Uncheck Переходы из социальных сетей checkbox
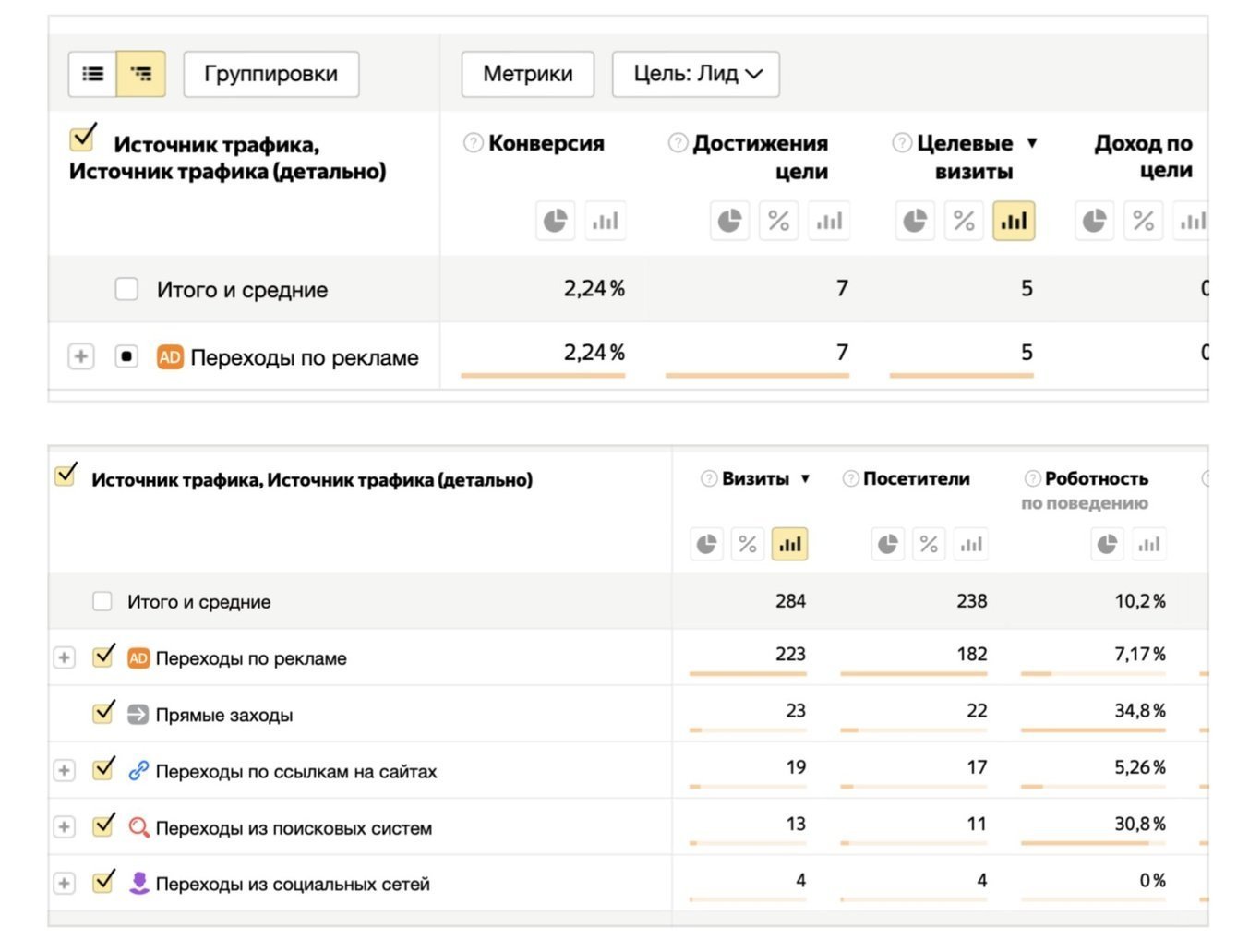Screen dimensions: 1237x952 click(104, 884)
